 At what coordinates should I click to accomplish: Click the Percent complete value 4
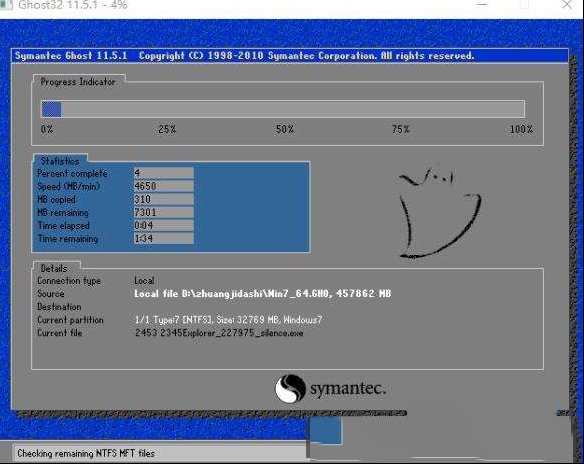tap(164, 173)
